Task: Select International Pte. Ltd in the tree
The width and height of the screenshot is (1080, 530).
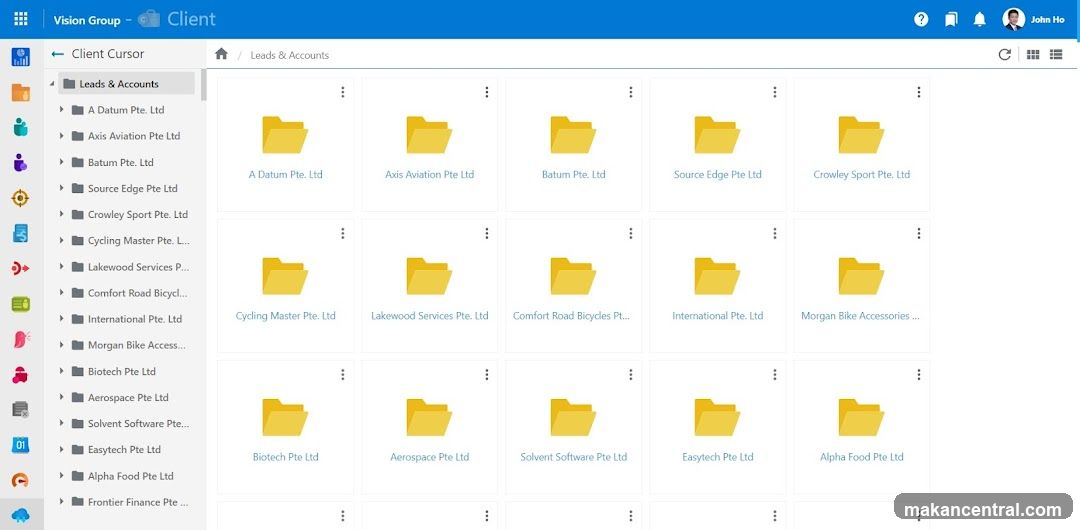Action: (x=135, y=319)
